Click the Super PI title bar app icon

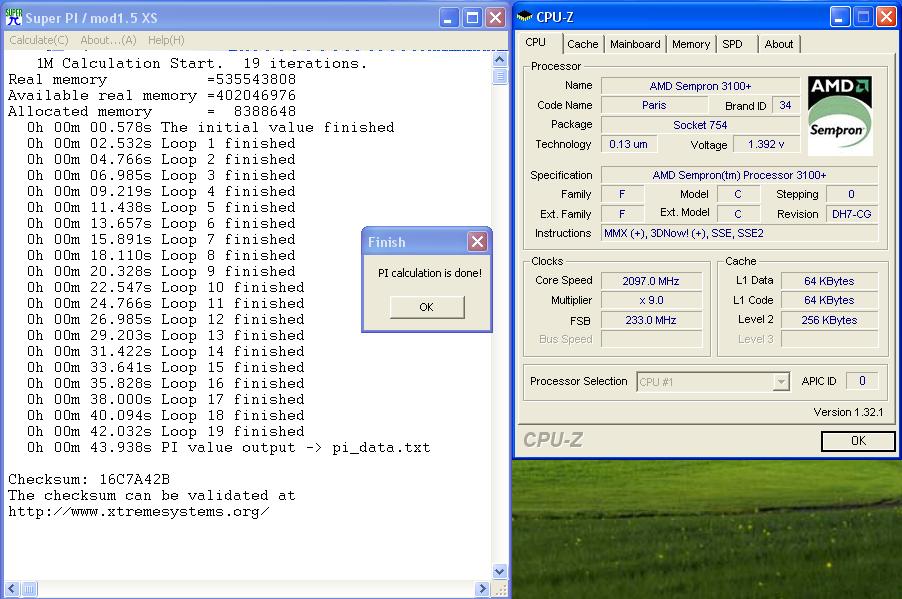[x=13, y=17]
